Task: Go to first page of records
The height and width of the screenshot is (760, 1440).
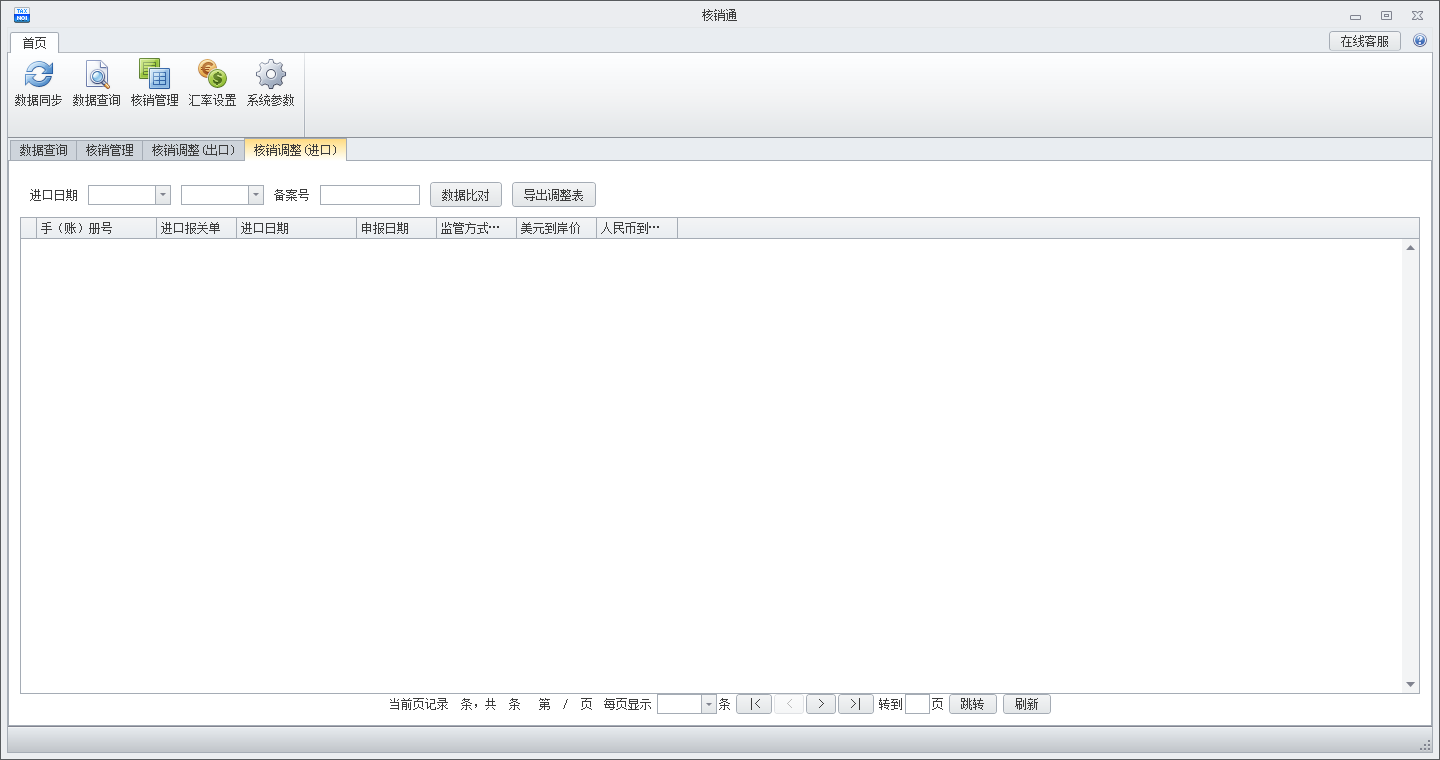Action: [x=754, y=704]
